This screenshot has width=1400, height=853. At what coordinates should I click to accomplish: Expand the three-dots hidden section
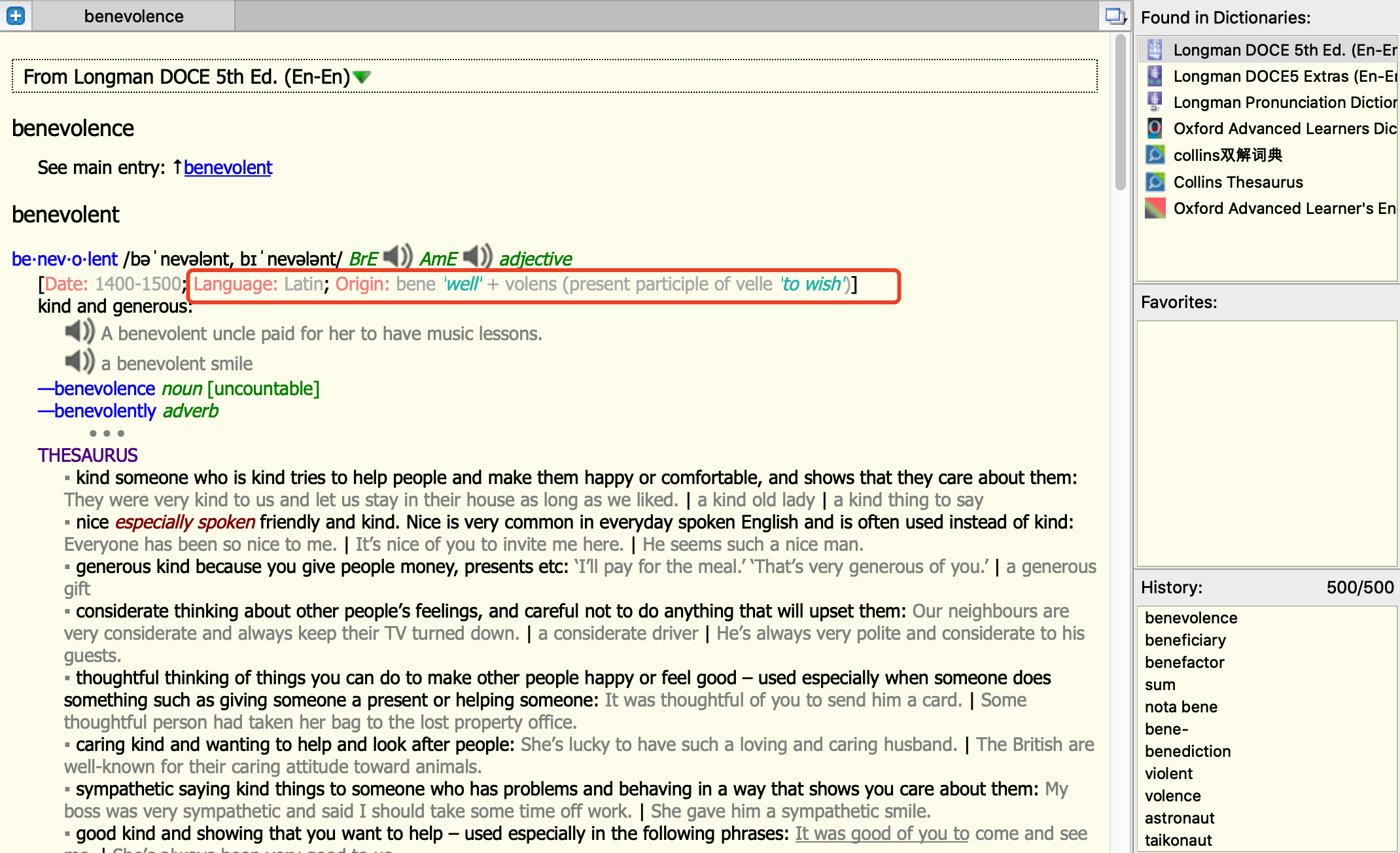107,433
